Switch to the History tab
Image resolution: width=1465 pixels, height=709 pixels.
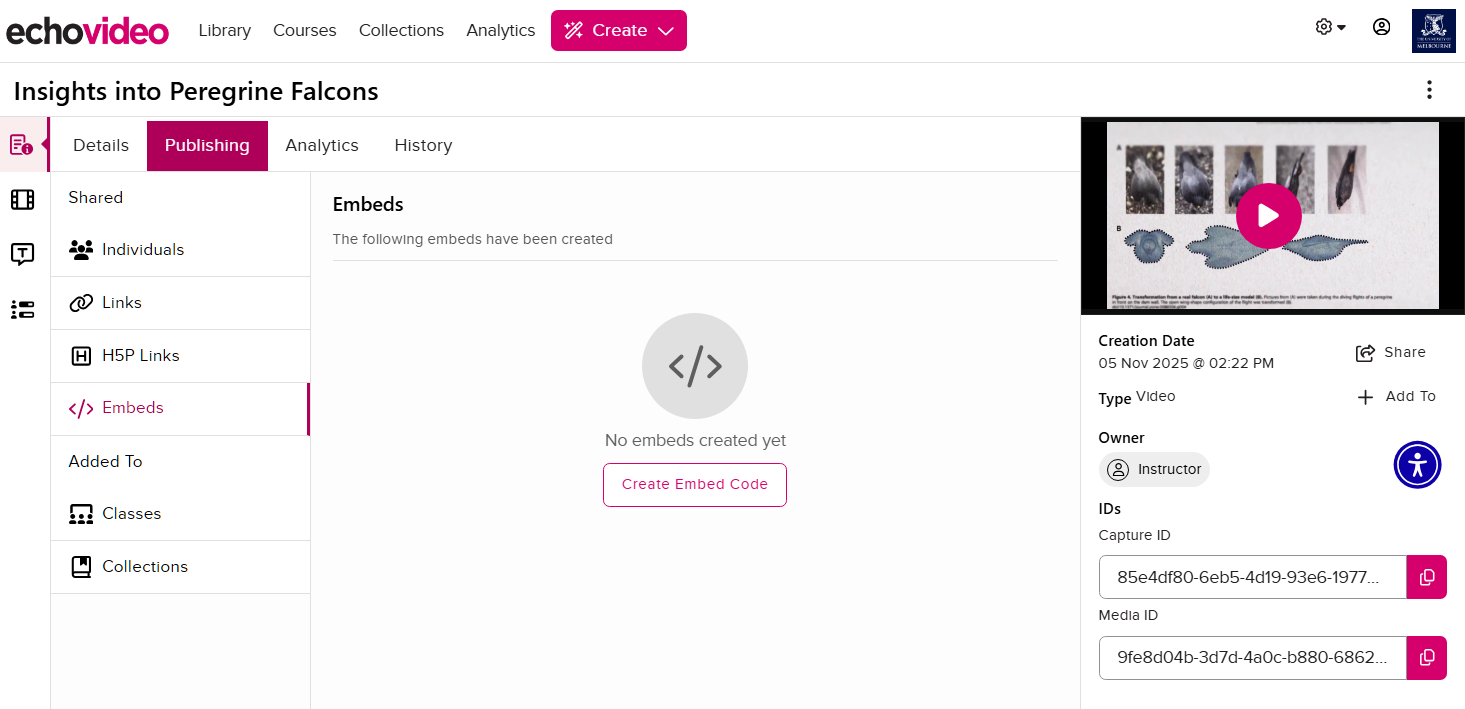coord(423,145)
